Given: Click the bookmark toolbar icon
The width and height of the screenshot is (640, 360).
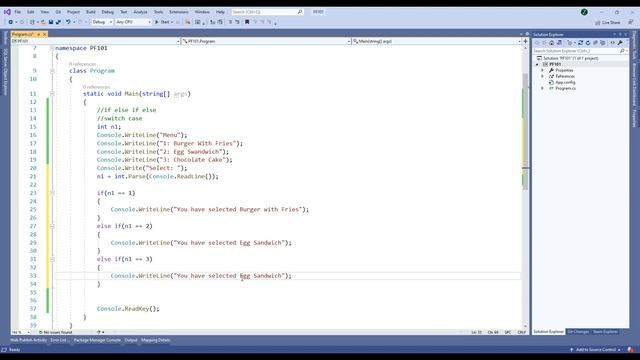Looking at the screenshot, I should click(247, 22).
